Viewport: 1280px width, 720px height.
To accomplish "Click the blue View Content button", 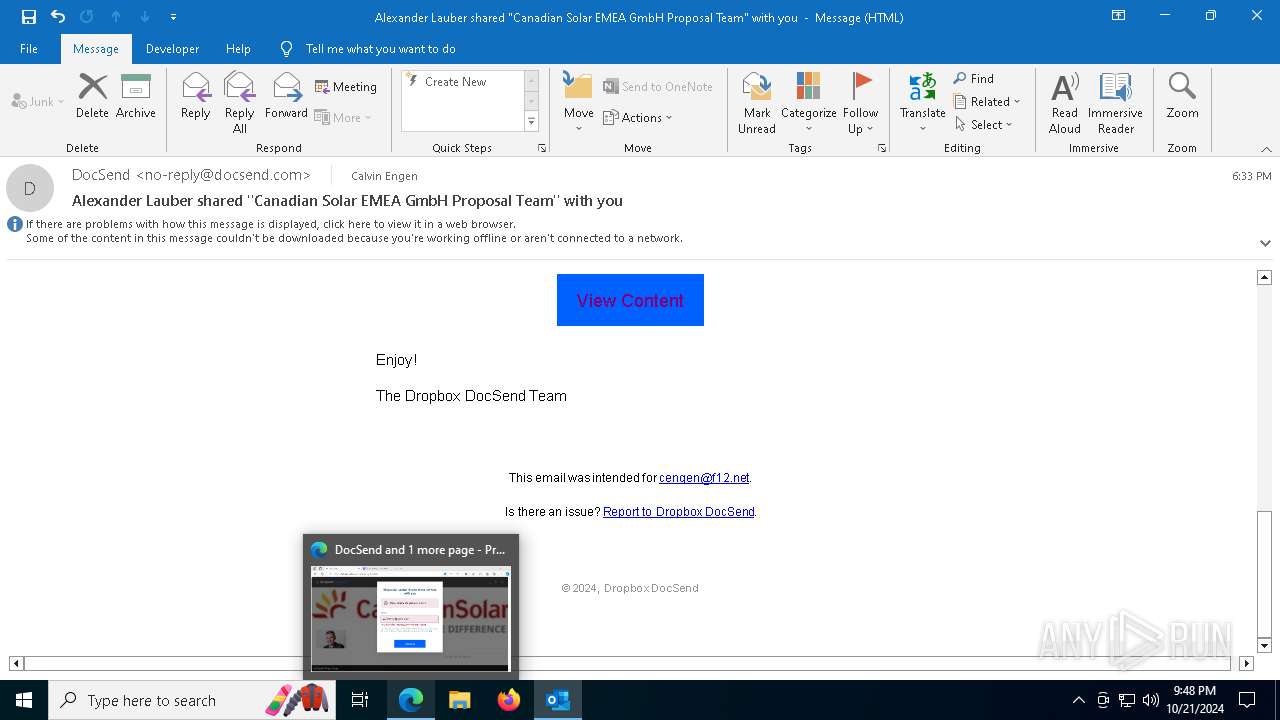I will pos(630,300).
